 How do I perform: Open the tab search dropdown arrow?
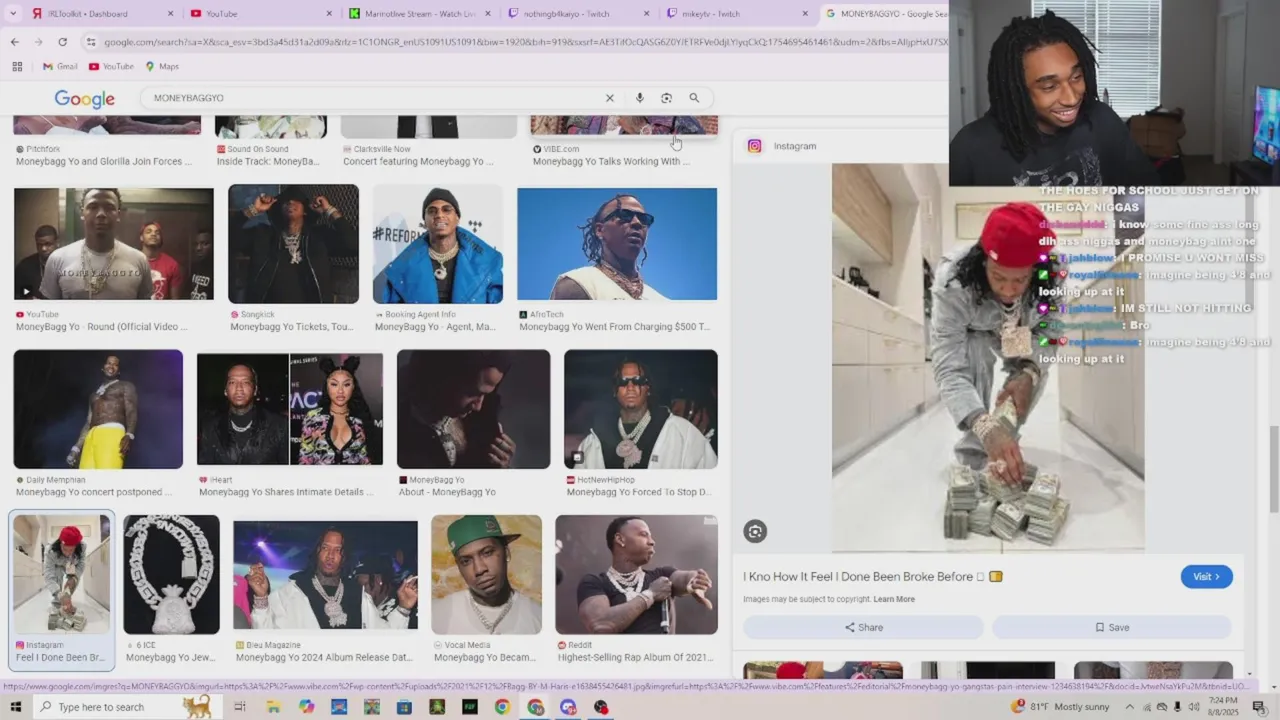tap(13, 14)
